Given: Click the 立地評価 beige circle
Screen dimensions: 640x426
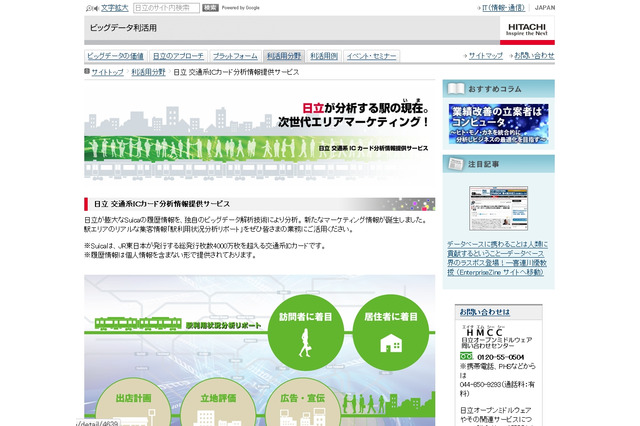Looking at the screenshot, I should click(x=218, y=402).
